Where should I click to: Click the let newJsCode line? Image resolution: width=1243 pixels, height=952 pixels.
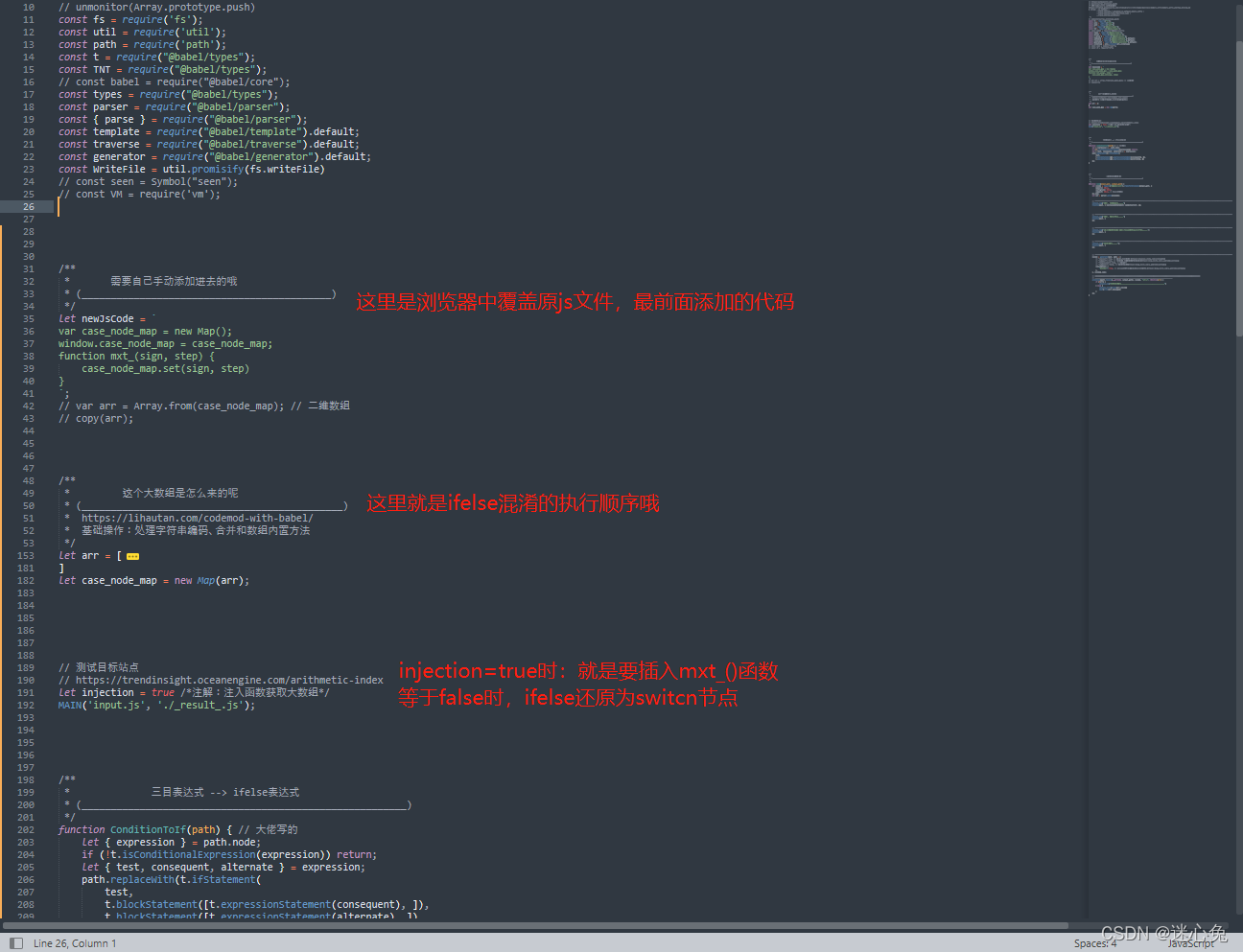click(106, 318)
